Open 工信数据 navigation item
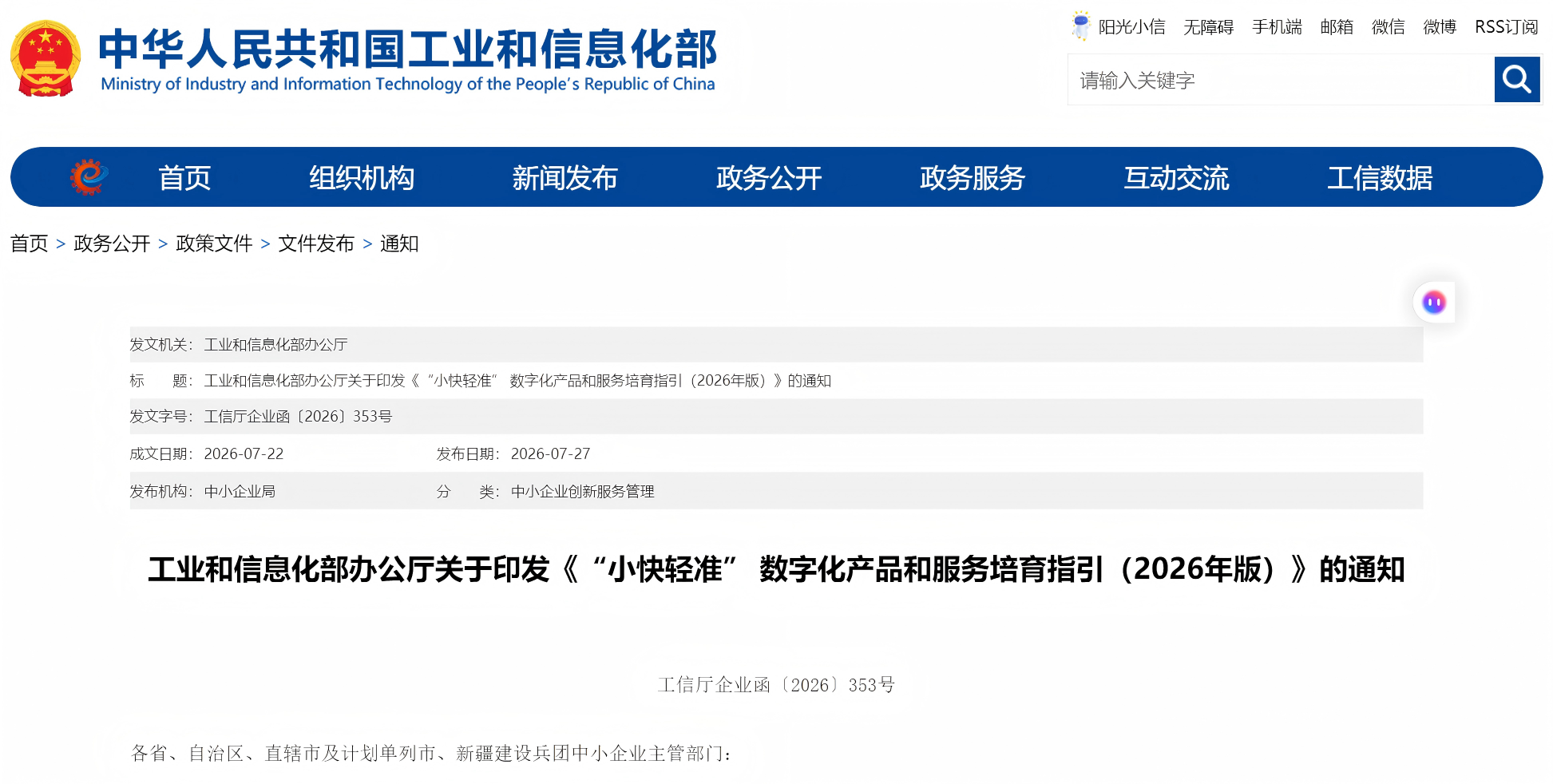Screen dimensions: 1553x784 pos(1381,177)
